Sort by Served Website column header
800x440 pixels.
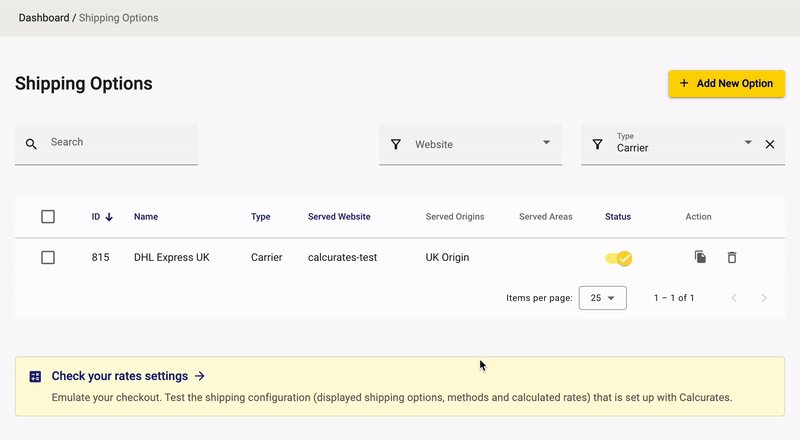click(x=339, y=216)
